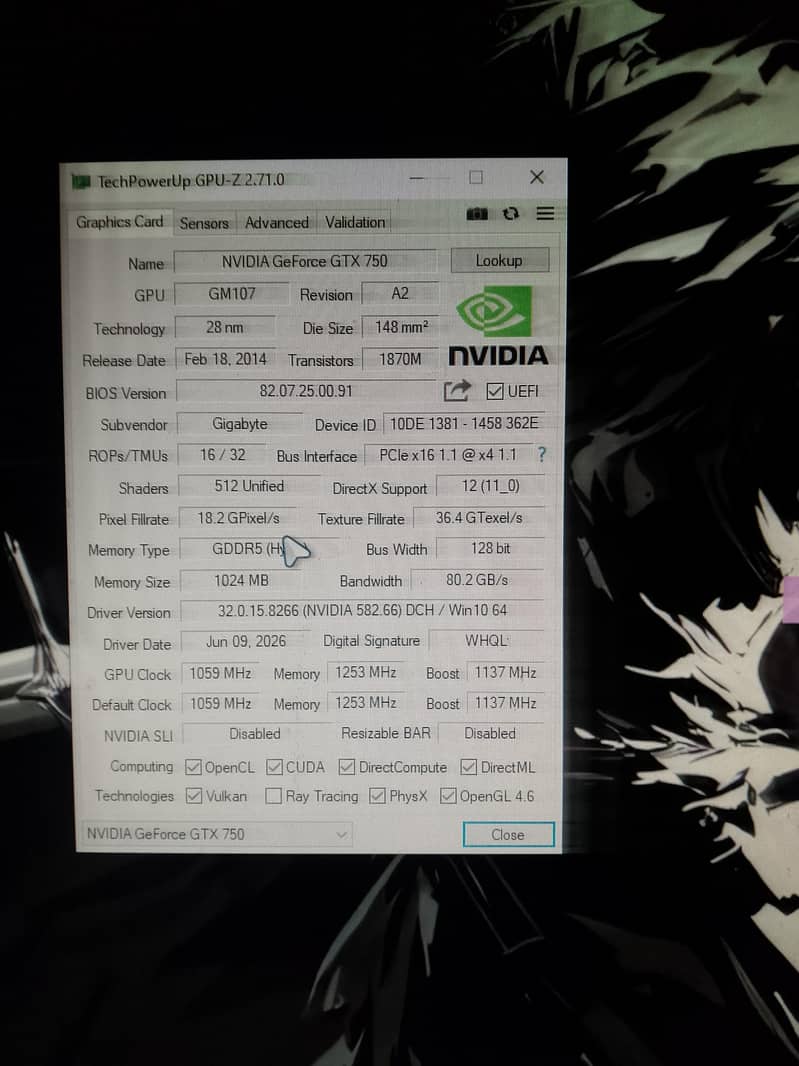This screenshot has height=1066, width=799.
Task: Click the ROPs/TMUs field showing 16 / 32
Action: coord(222,455)
